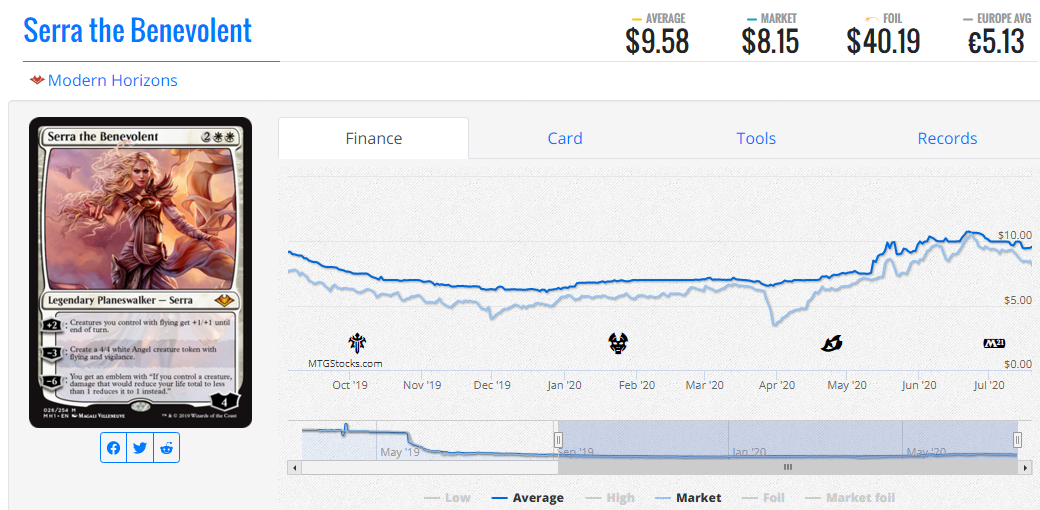Click right range handle of chart navigator
The width and height of the screenshot is (1040, 510).
[x=1017, y=440]
